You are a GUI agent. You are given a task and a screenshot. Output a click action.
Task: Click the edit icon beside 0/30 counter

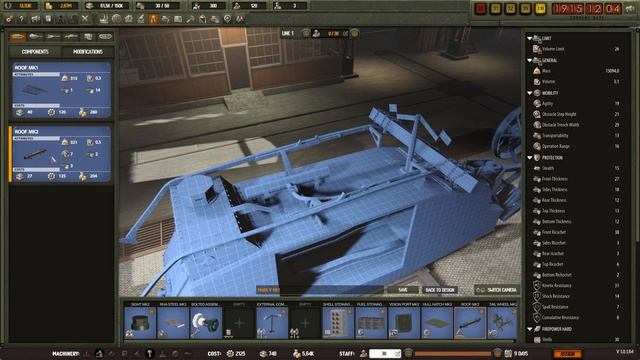click(346, 33)
